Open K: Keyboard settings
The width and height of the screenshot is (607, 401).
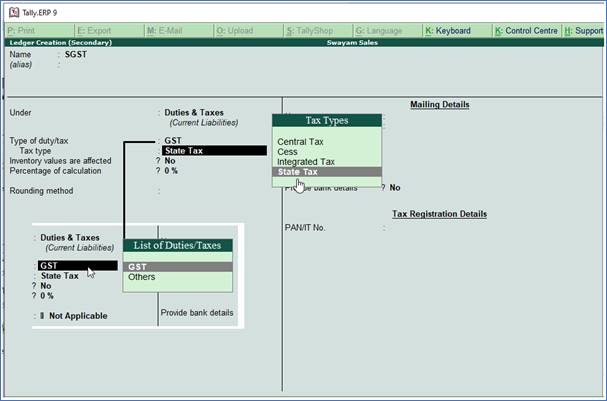coord(458,31)
